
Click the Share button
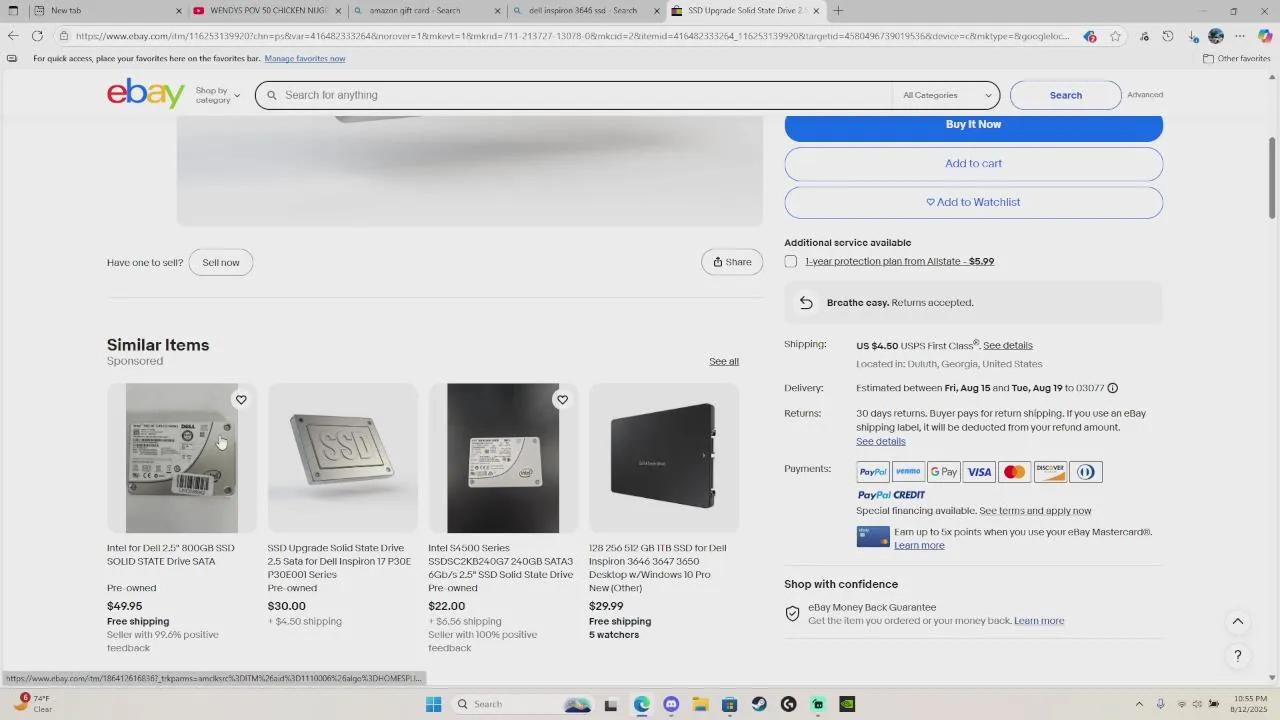tap(732, 262)
